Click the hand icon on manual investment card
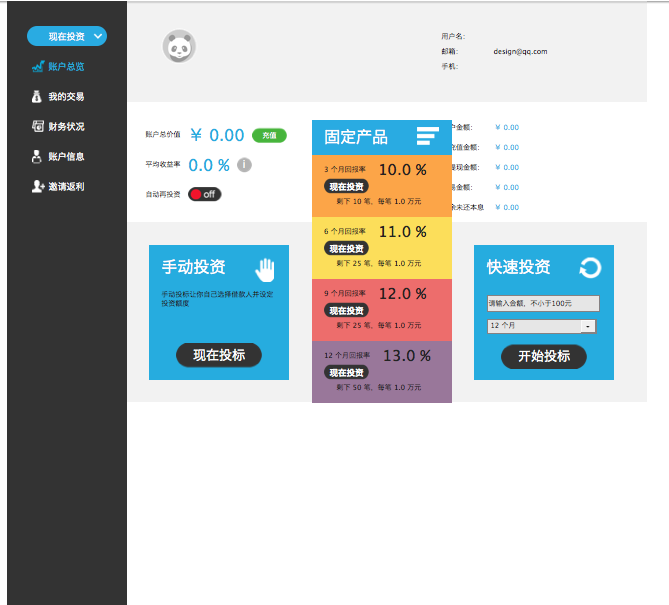 [x=265, y=268]
